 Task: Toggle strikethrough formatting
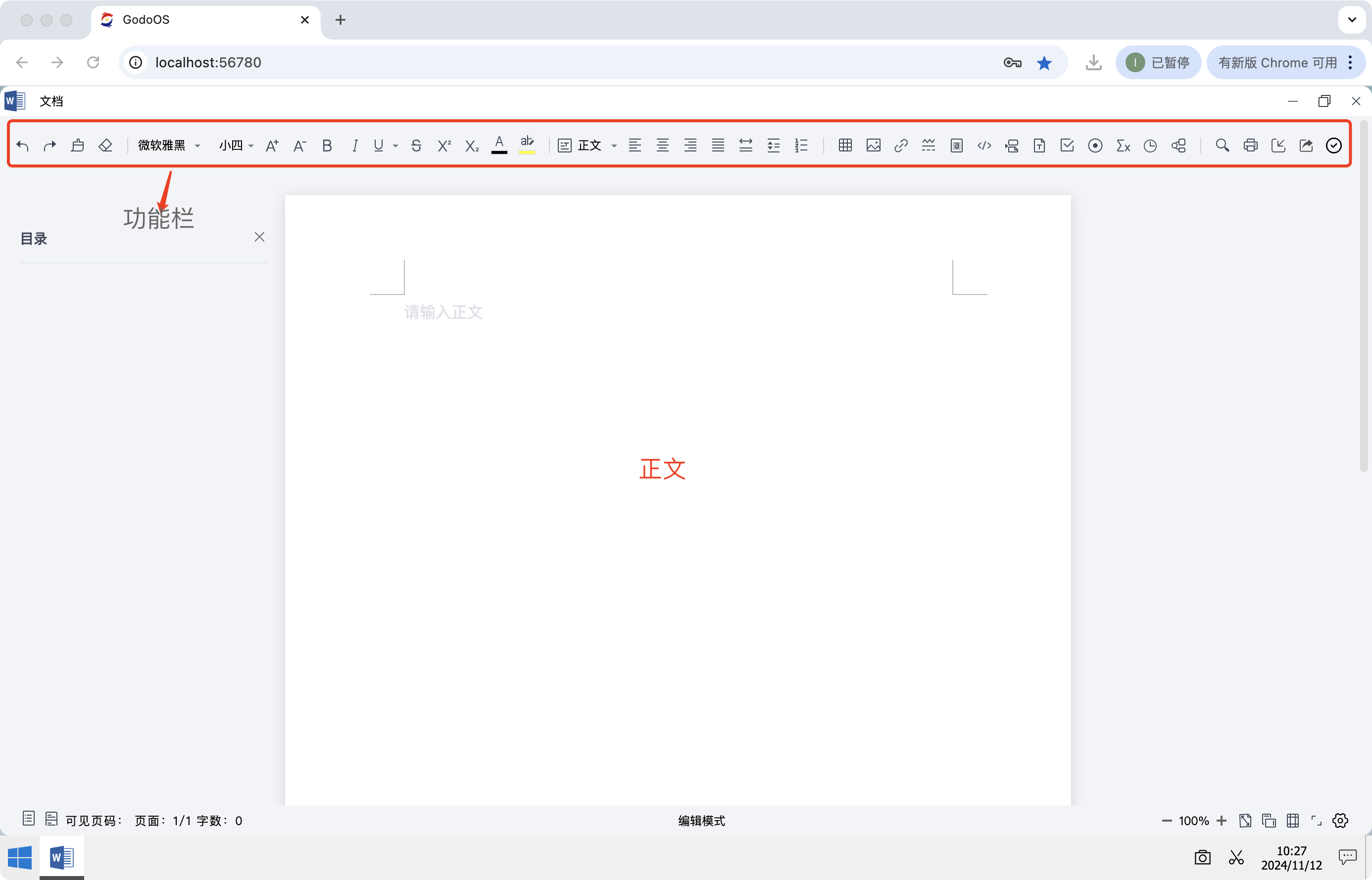416,146
